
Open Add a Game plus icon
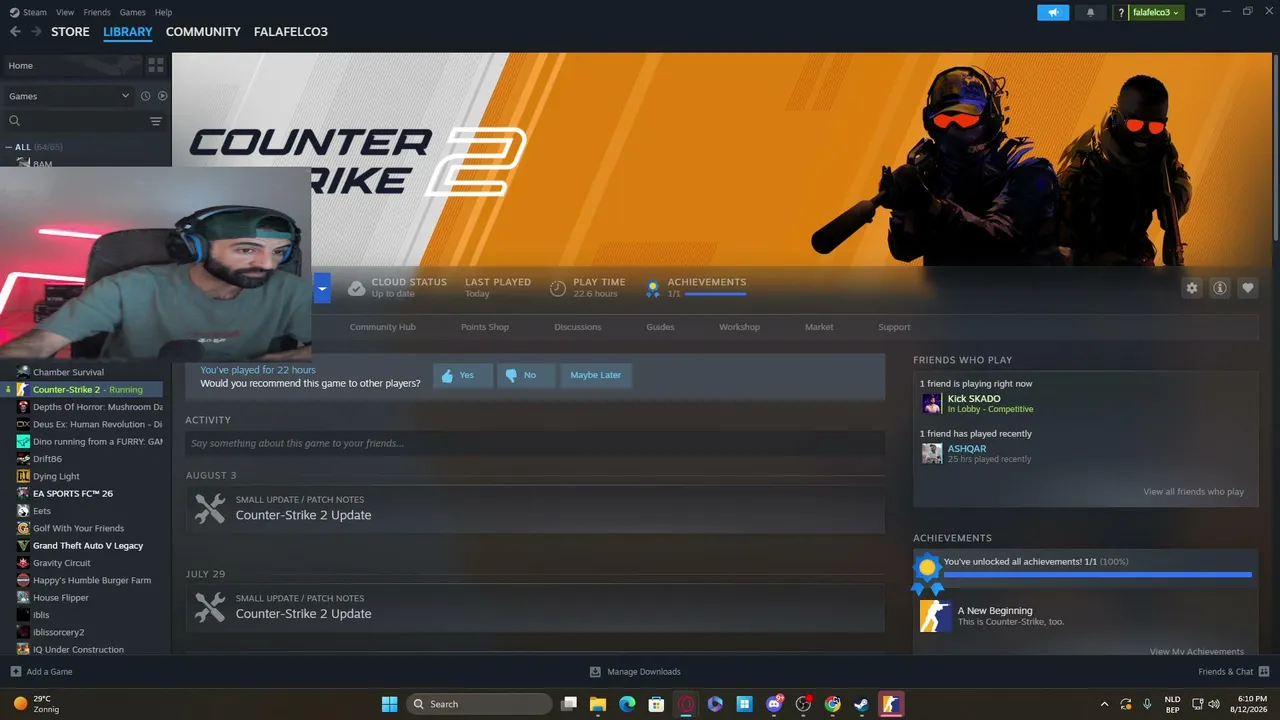15,672
